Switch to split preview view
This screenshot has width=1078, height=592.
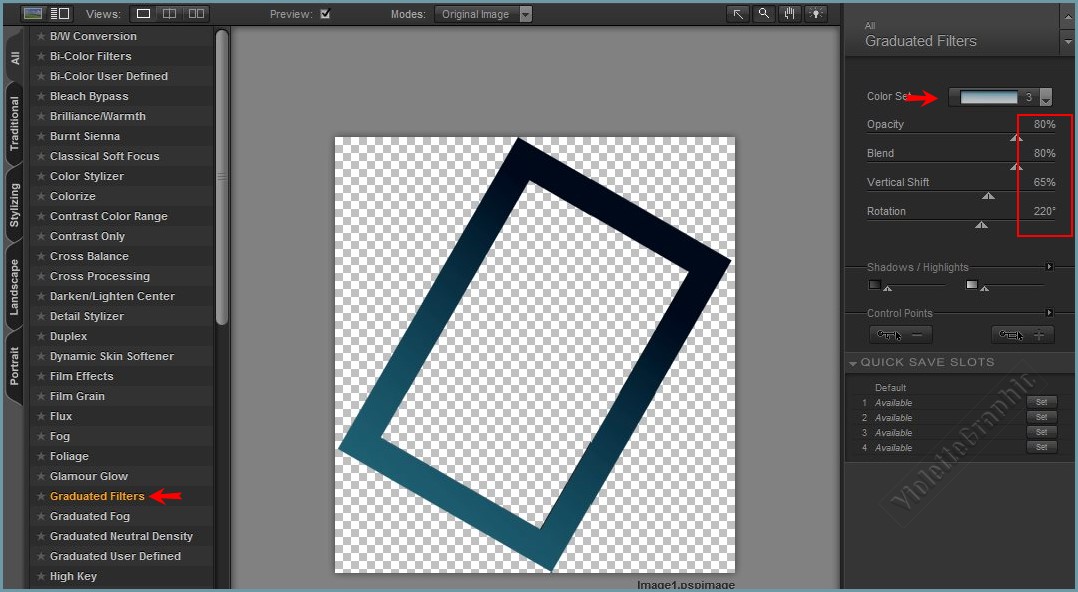(x=169, y=14)
